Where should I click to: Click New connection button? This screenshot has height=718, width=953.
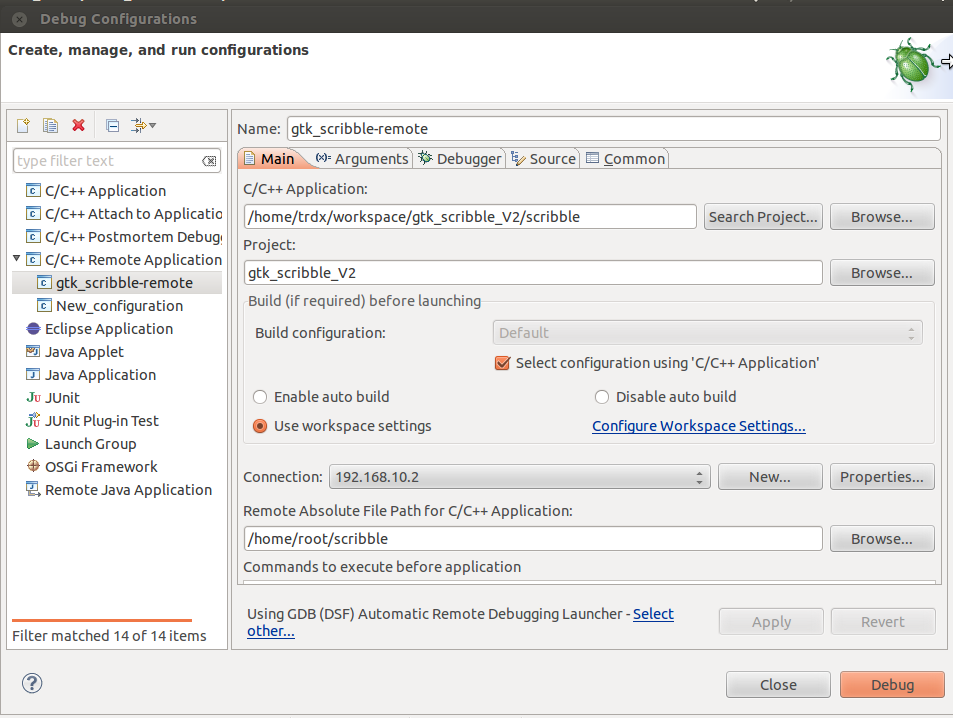[770, 477]
